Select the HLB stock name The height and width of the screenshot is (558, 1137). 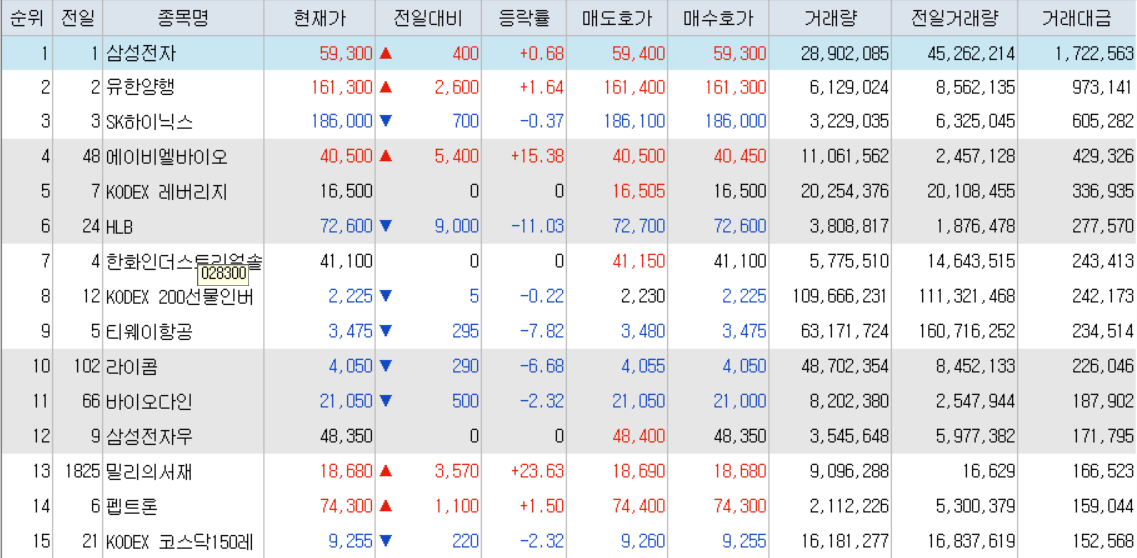pyautogui.click(x=122, y=227)
